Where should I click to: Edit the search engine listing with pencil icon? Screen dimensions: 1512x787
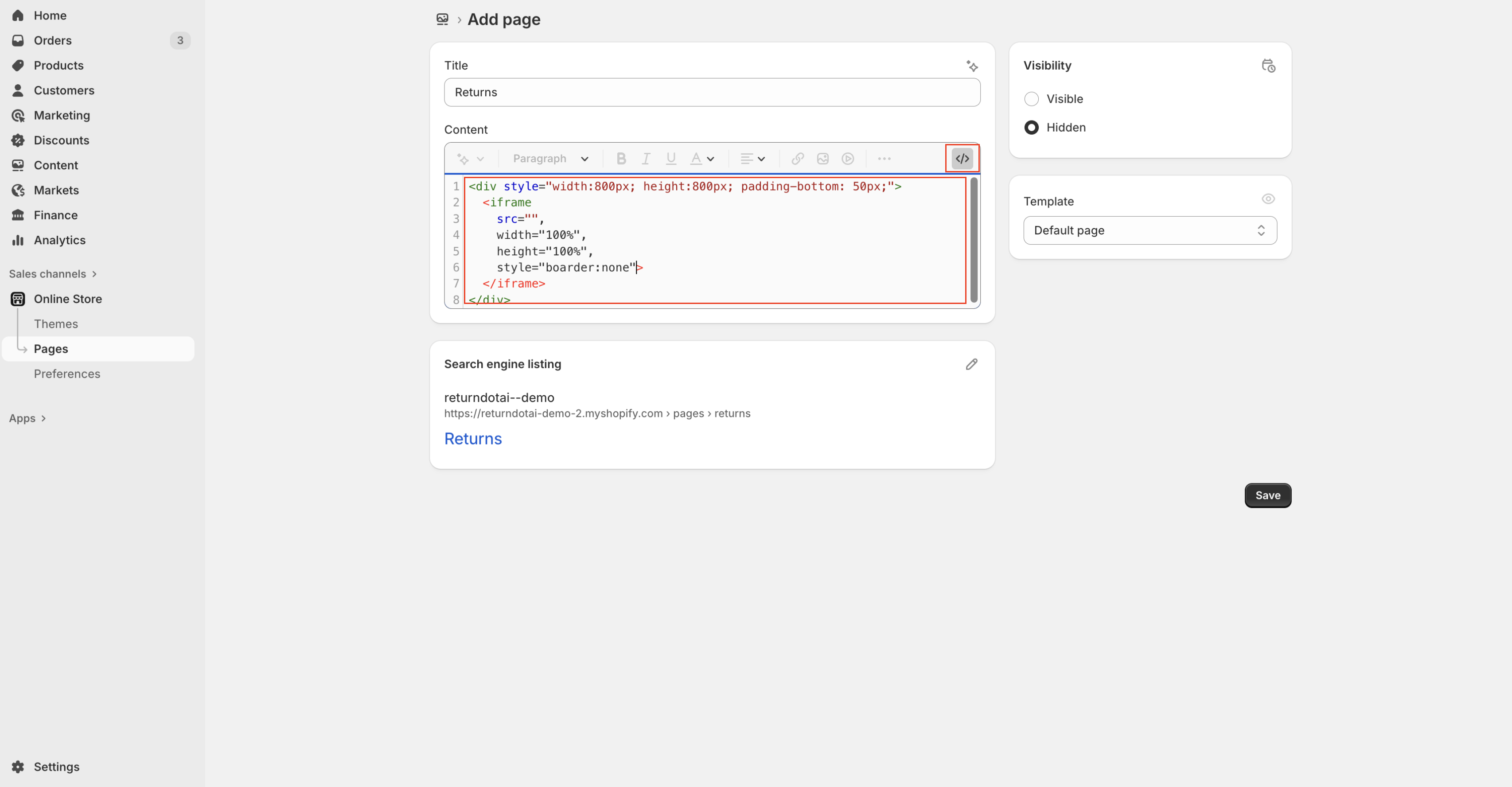tap(971, 364)
